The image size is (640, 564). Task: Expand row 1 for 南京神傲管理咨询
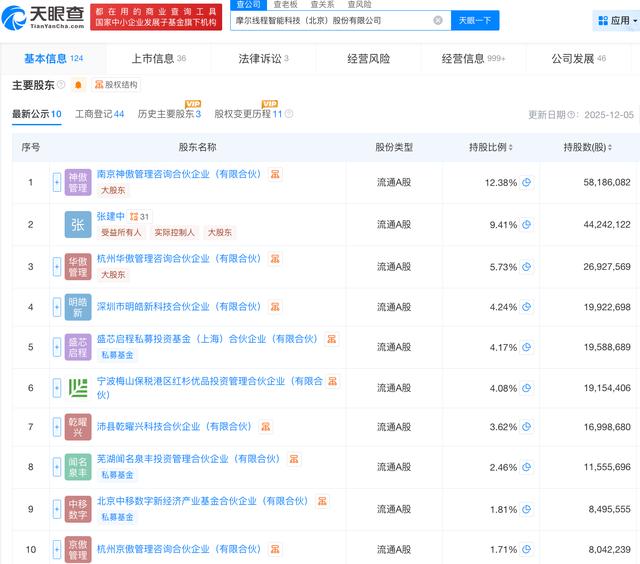57,183
